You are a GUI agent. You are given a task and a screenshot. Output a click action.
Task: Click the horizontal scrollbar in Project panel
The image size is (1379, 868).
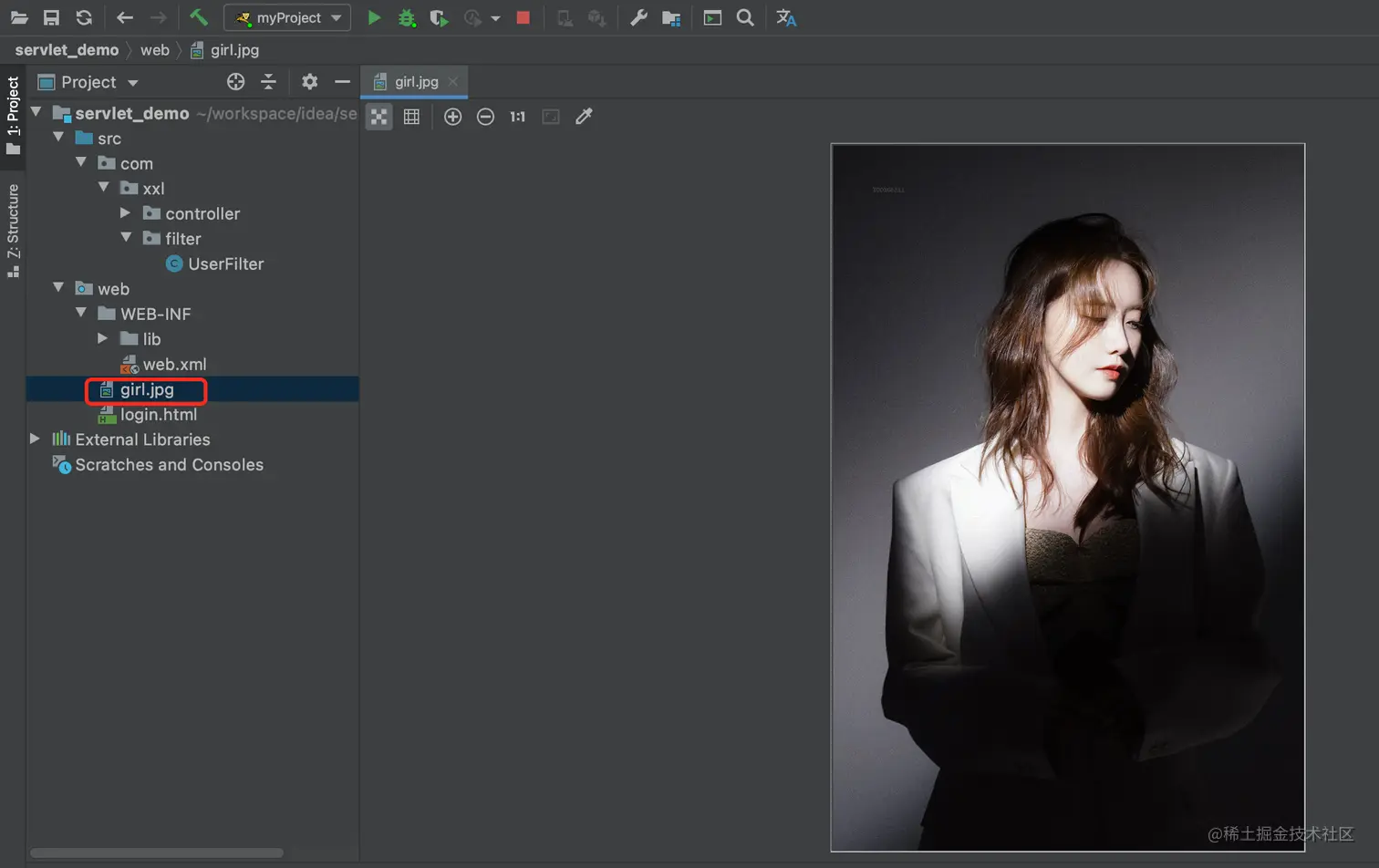coord(156,853)
